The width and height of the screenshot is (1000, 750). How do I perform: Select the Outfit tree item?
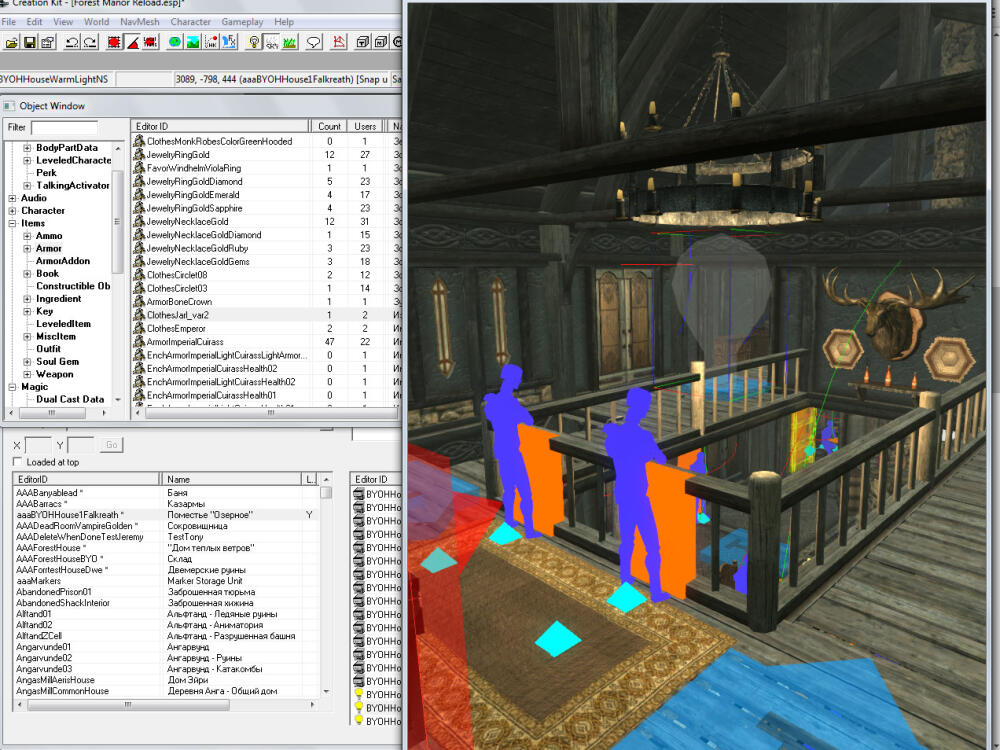[48, 349]
